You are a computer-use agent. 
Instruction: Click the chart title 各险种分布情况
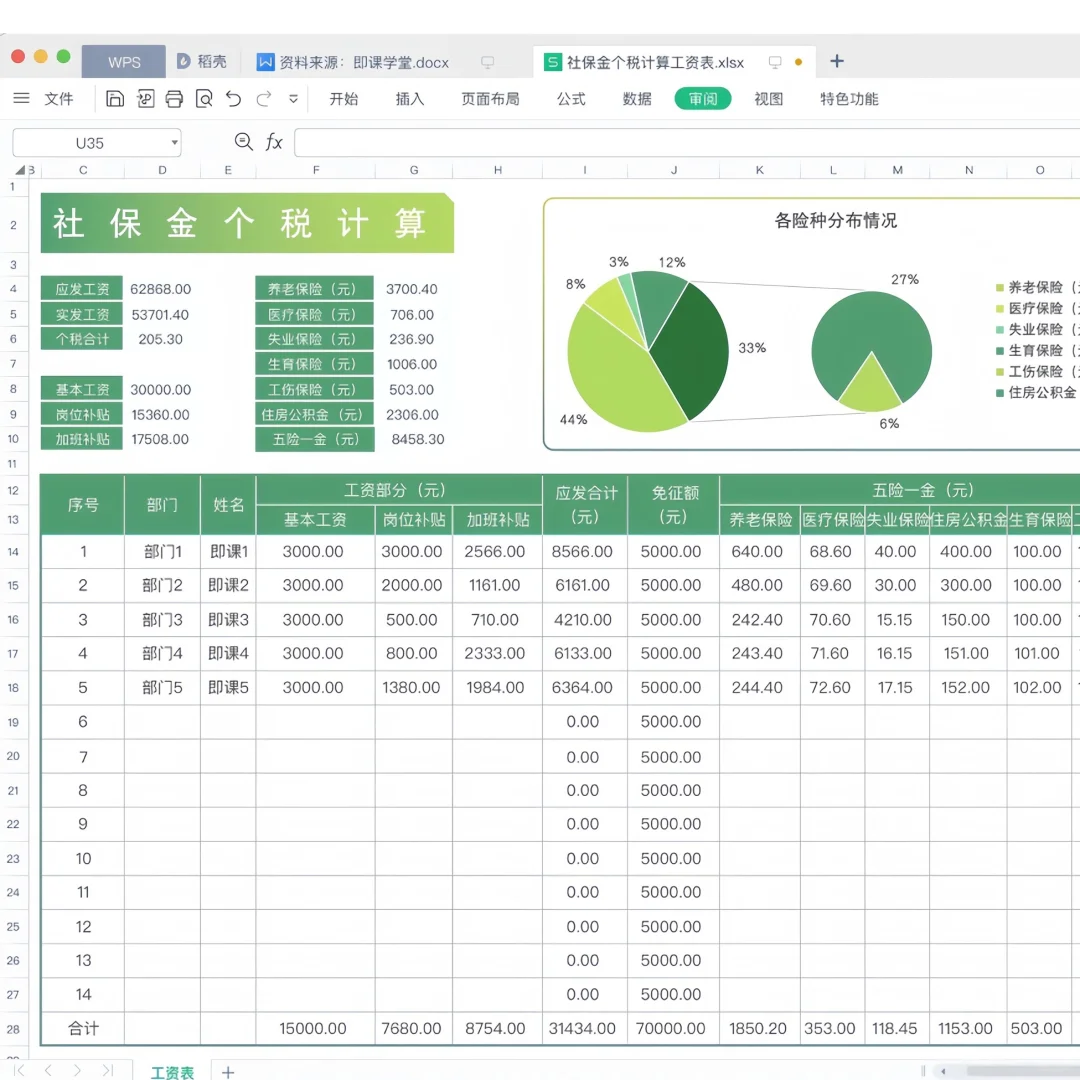click(835, 220)
